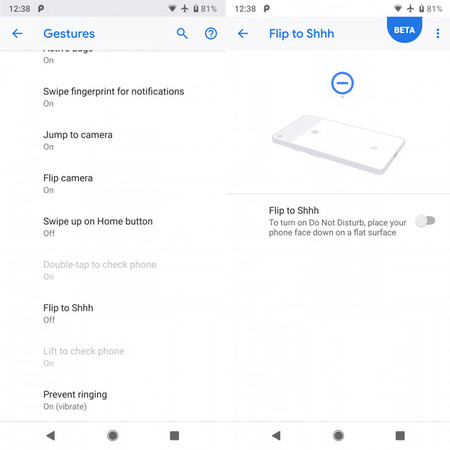
Task: Enable the Flip to Shhh switch
Action: coord(426,221)
